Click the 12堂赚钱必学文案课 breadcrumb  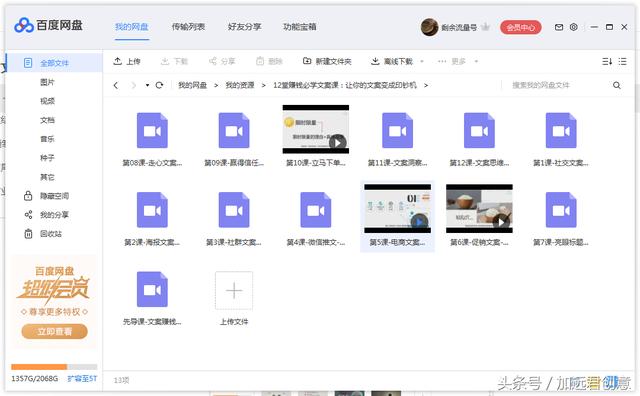[345, 85]
